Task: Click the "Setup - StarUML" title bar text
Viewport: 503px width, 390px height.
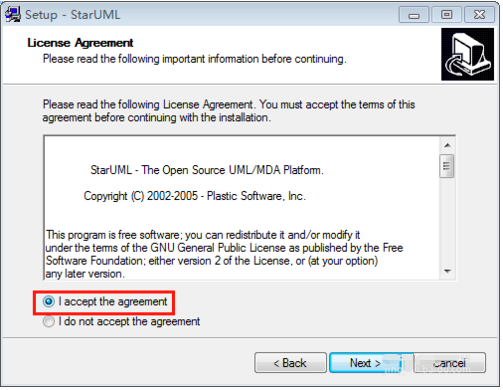Action: coord(73,15)
